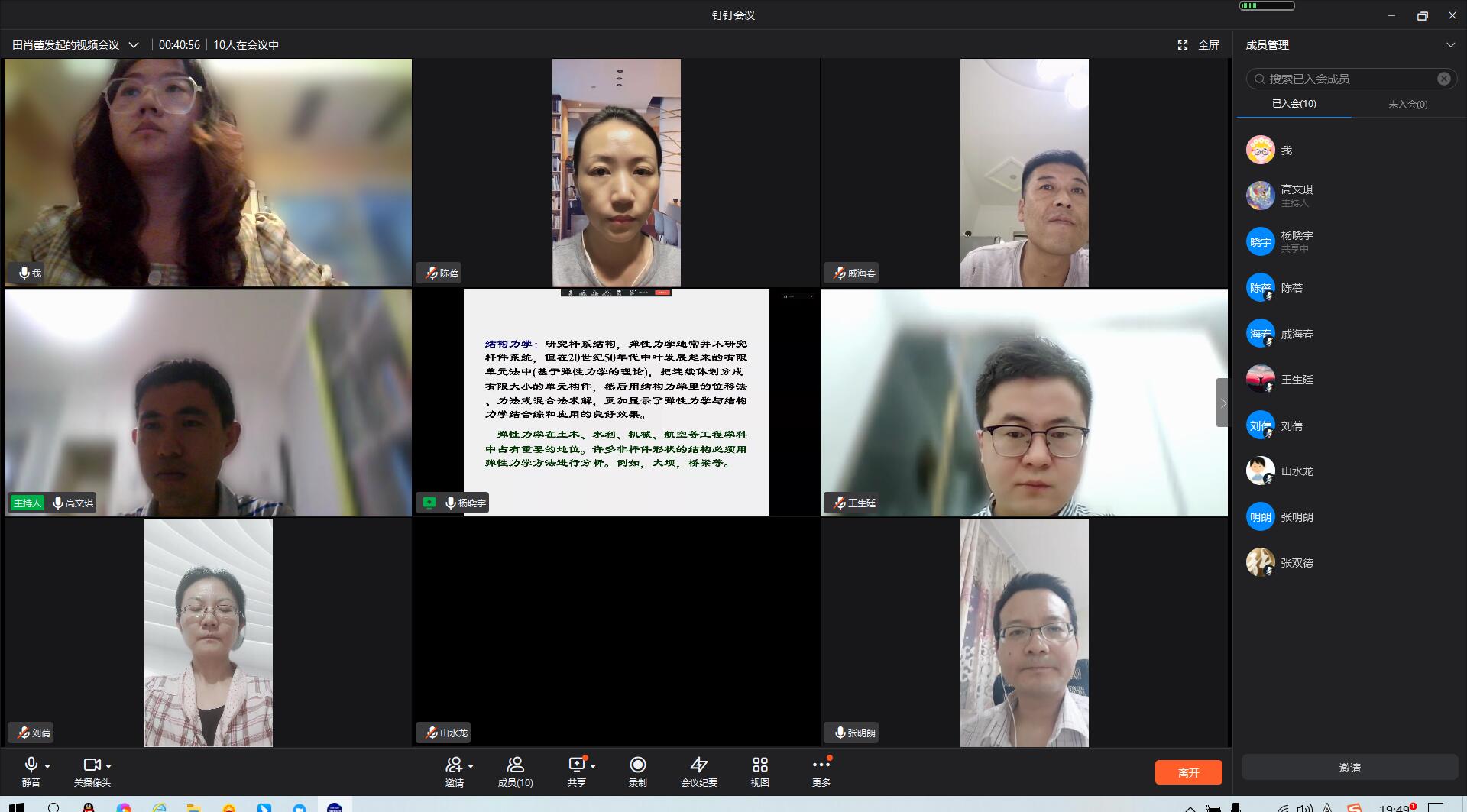The width and height of the screenshot is (1467, 812).
Task: Collapse the member management (成员管理) panel
Action: point(1450,45)
